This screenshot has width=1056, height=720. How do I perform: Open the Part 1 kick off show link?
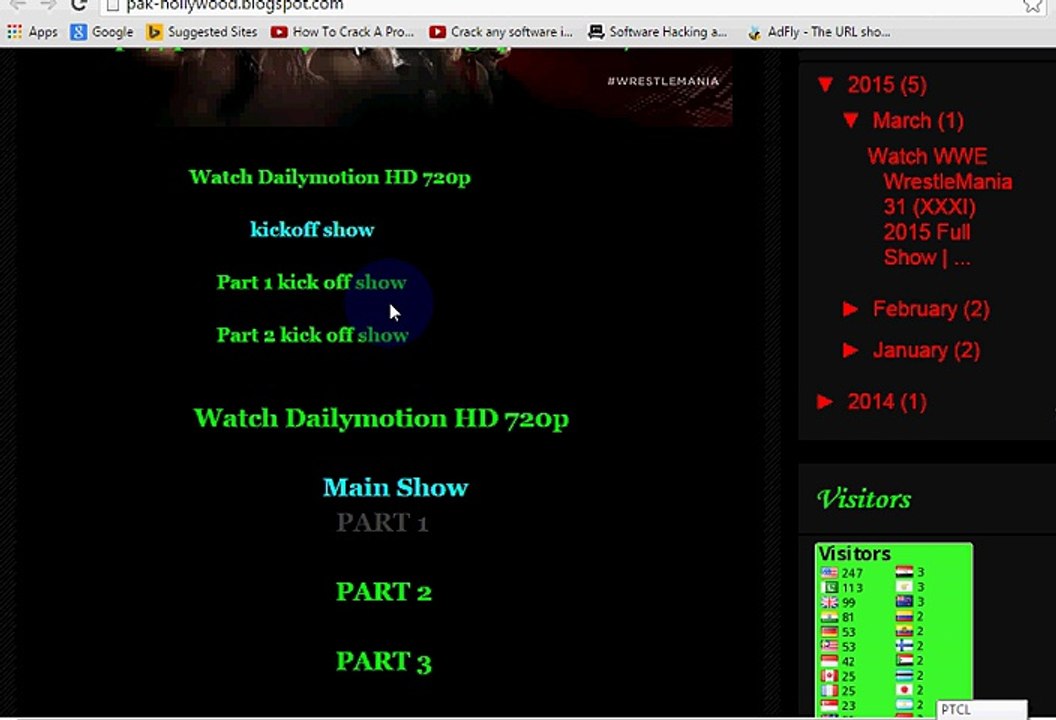(x=311, y=282)
